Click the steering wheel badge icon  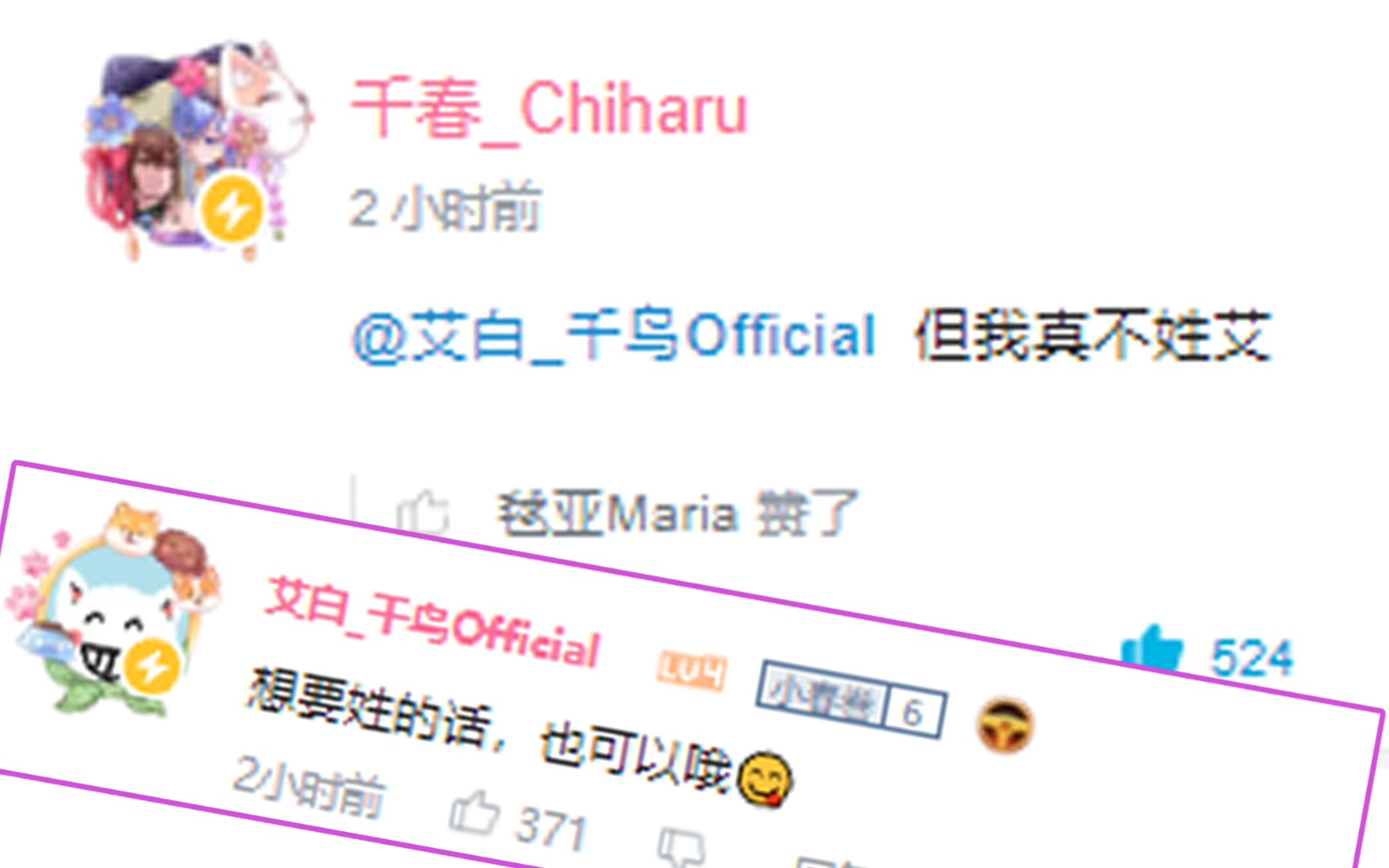point(1005,725)
